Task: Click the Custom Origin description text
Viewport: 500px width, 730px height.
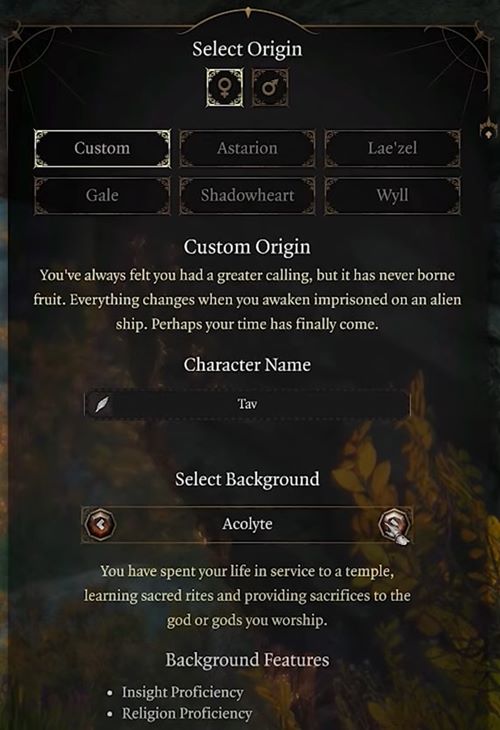Action: [x=247, y=300]
